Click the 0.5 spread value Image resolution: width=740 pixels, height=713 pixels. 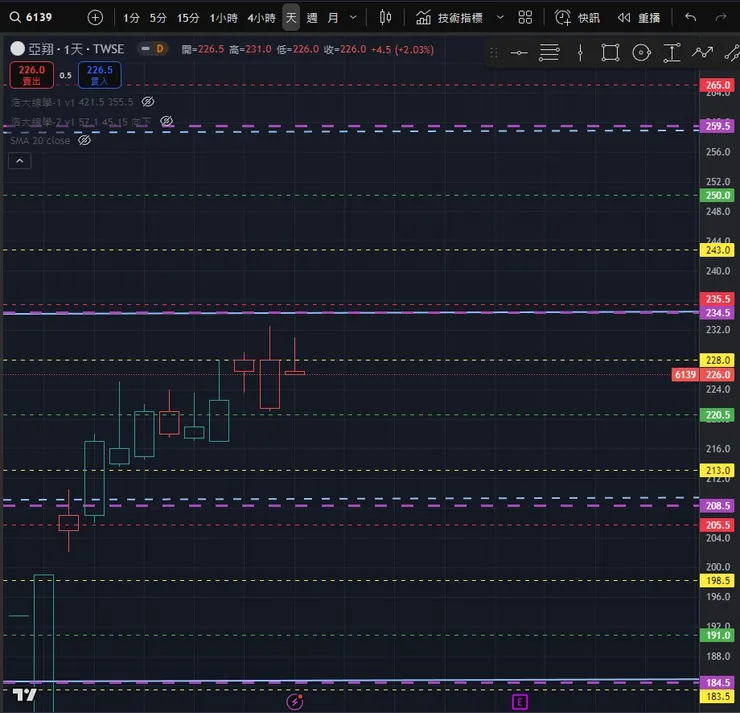(x=66, y=75)
